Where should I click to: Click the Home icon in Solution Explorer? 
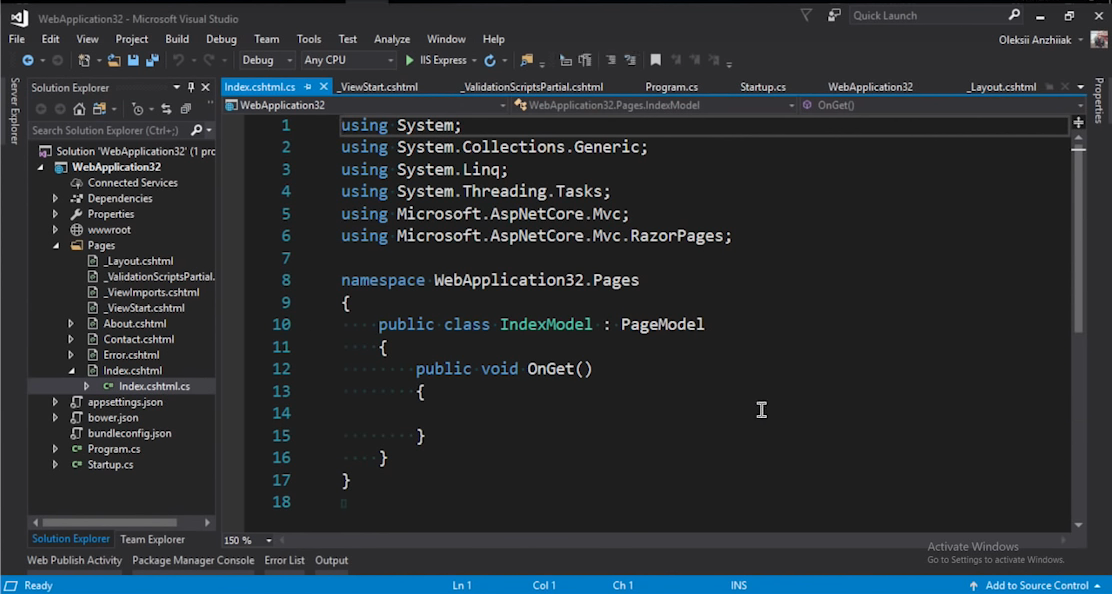(79, 109)
